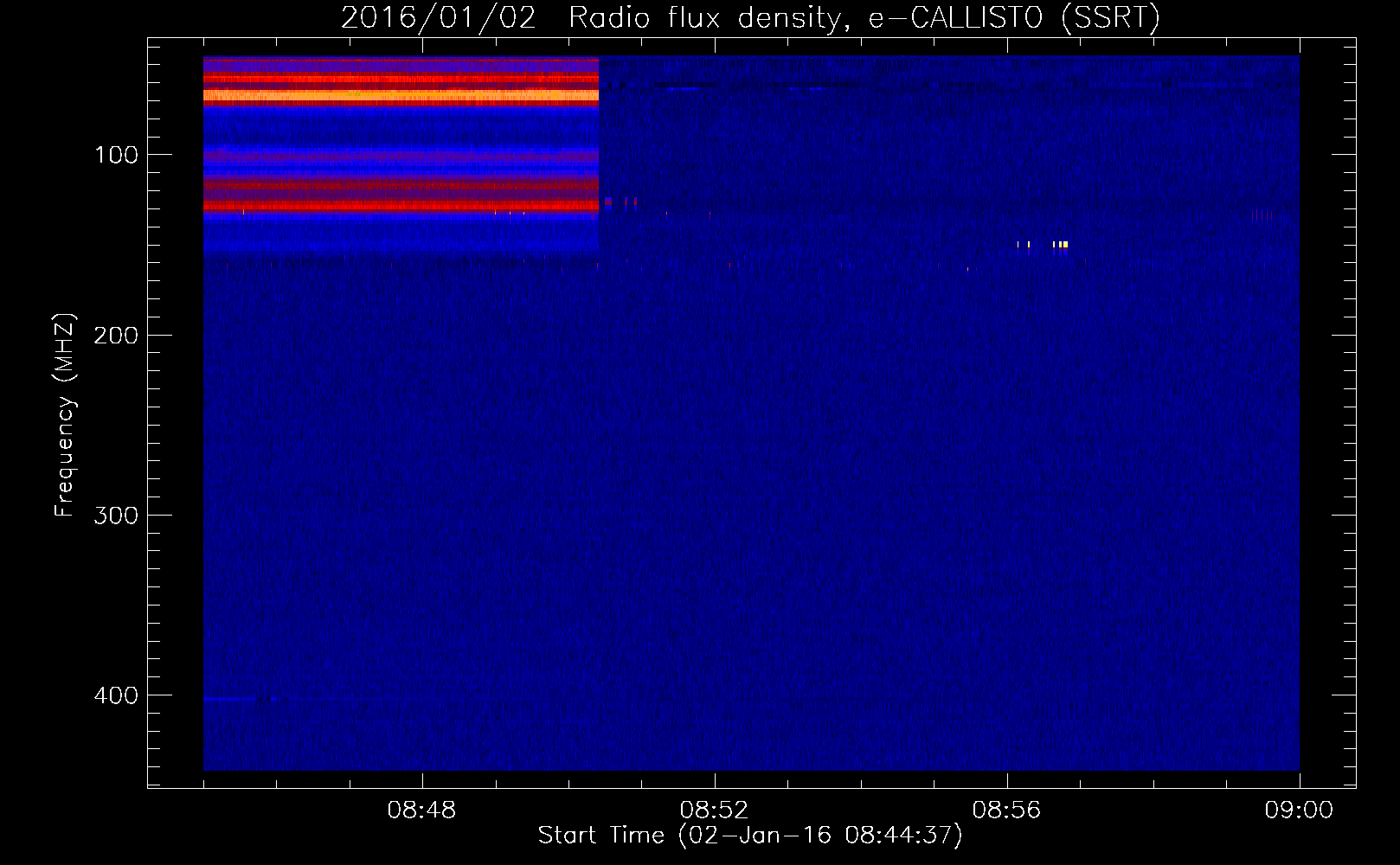Click the "Start Time (02-Jan-16 08:44:37)" label

click(750, 835)
